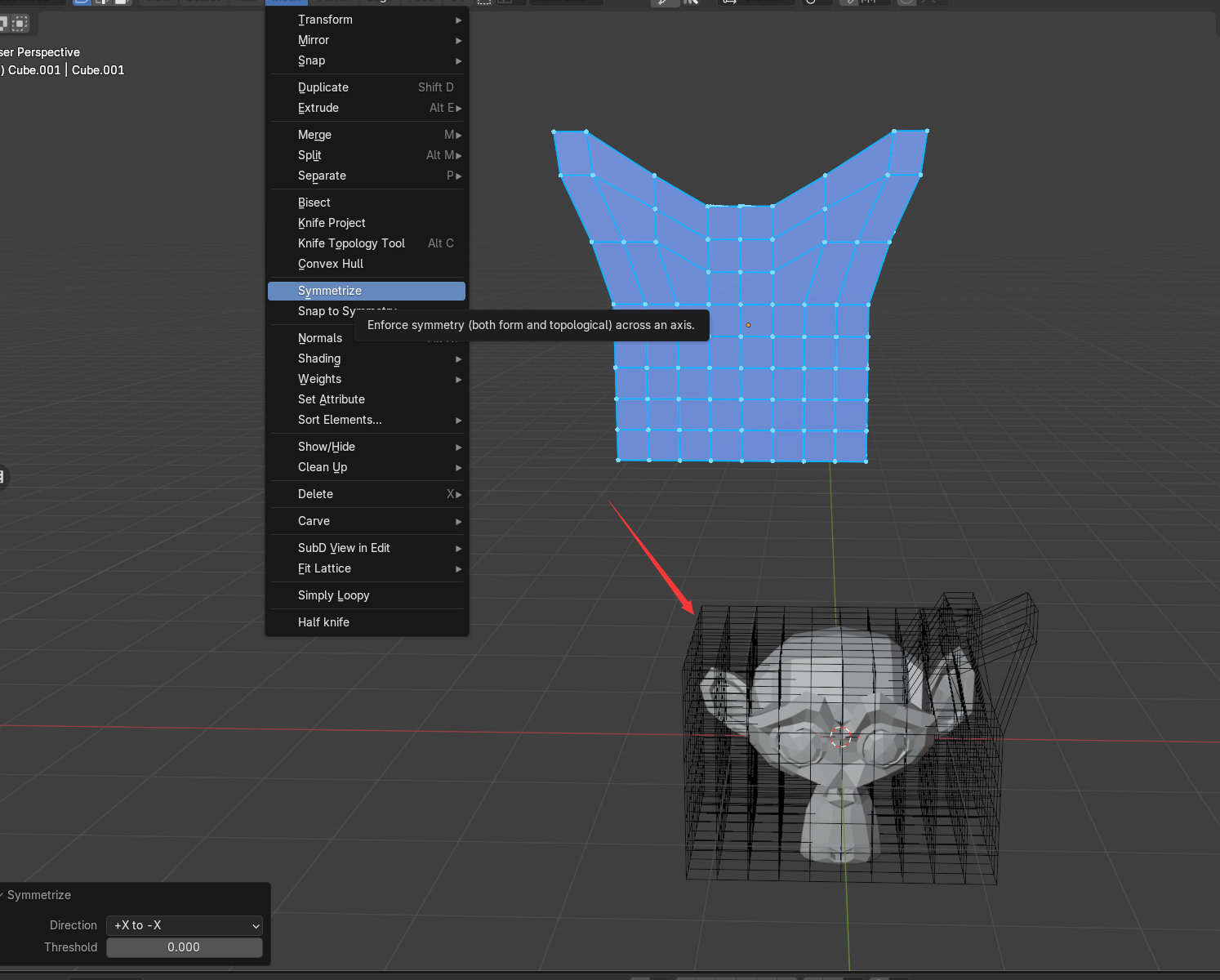
Task: Open the Show/Hide submenu
Action: [x=367, y=447]
